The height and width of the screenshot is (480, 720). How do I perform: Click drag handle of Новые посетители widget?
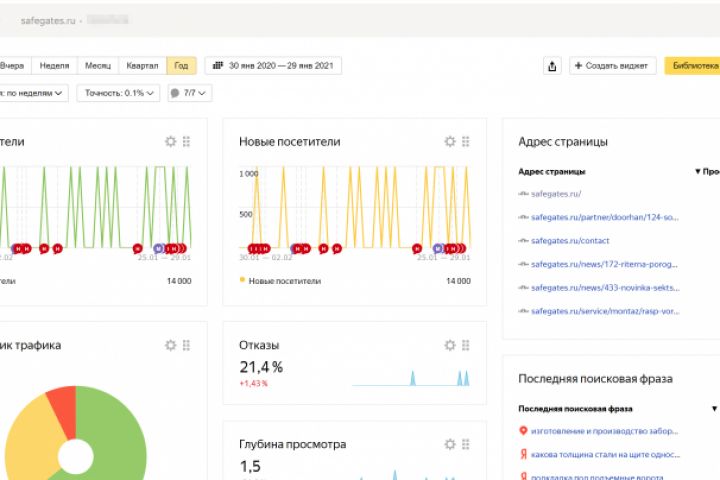click(466, 141)
